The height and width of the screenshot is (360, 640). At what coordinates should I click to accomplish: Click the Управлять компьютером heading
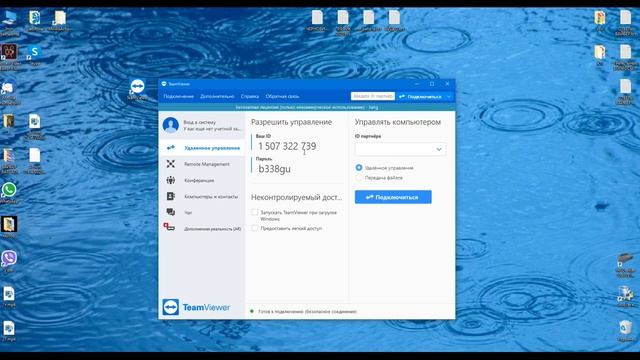tap(398, 122)
